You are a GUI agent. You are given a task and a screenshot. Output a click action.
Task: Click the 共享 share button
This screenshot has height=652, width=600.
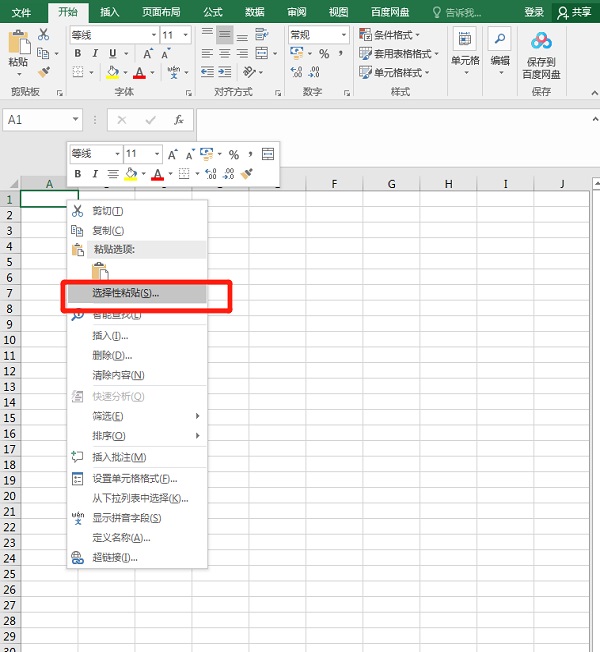[x=574, y=12]
